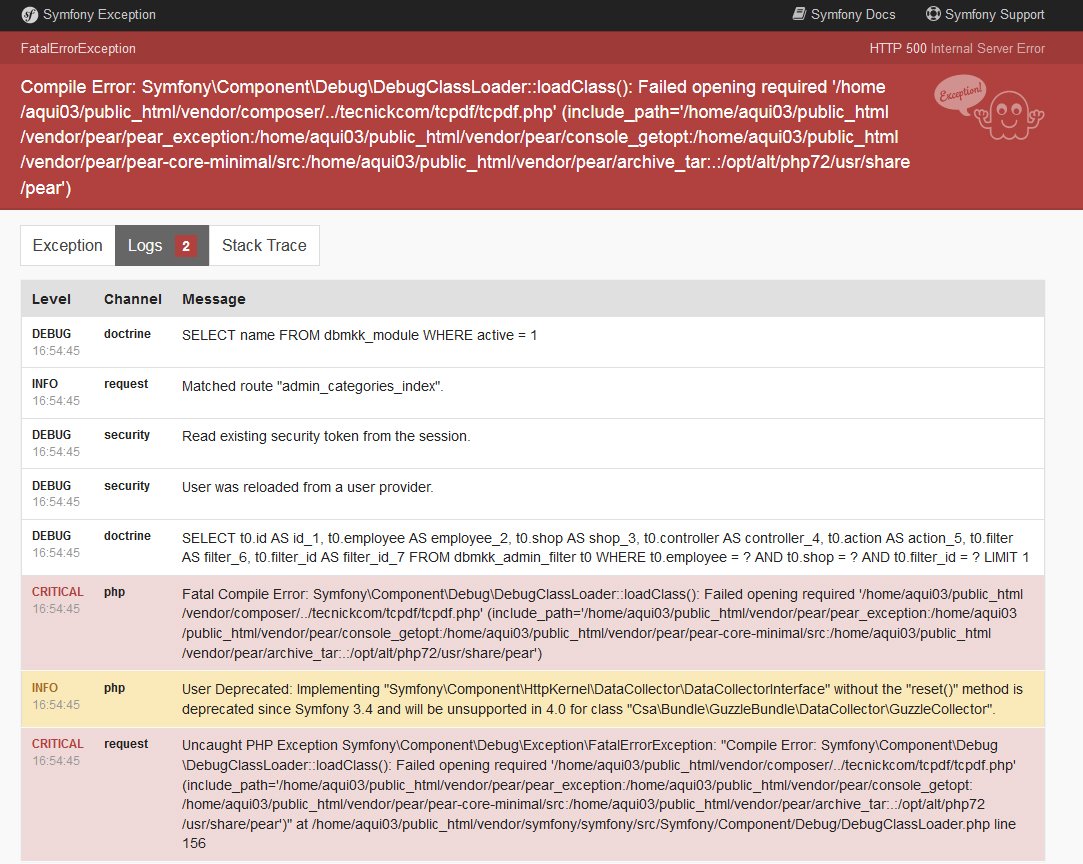Click php channel in User Deprecated row
Image resolution: width=1083 pixels, height=864 pixels.
[x=114, y=688]
